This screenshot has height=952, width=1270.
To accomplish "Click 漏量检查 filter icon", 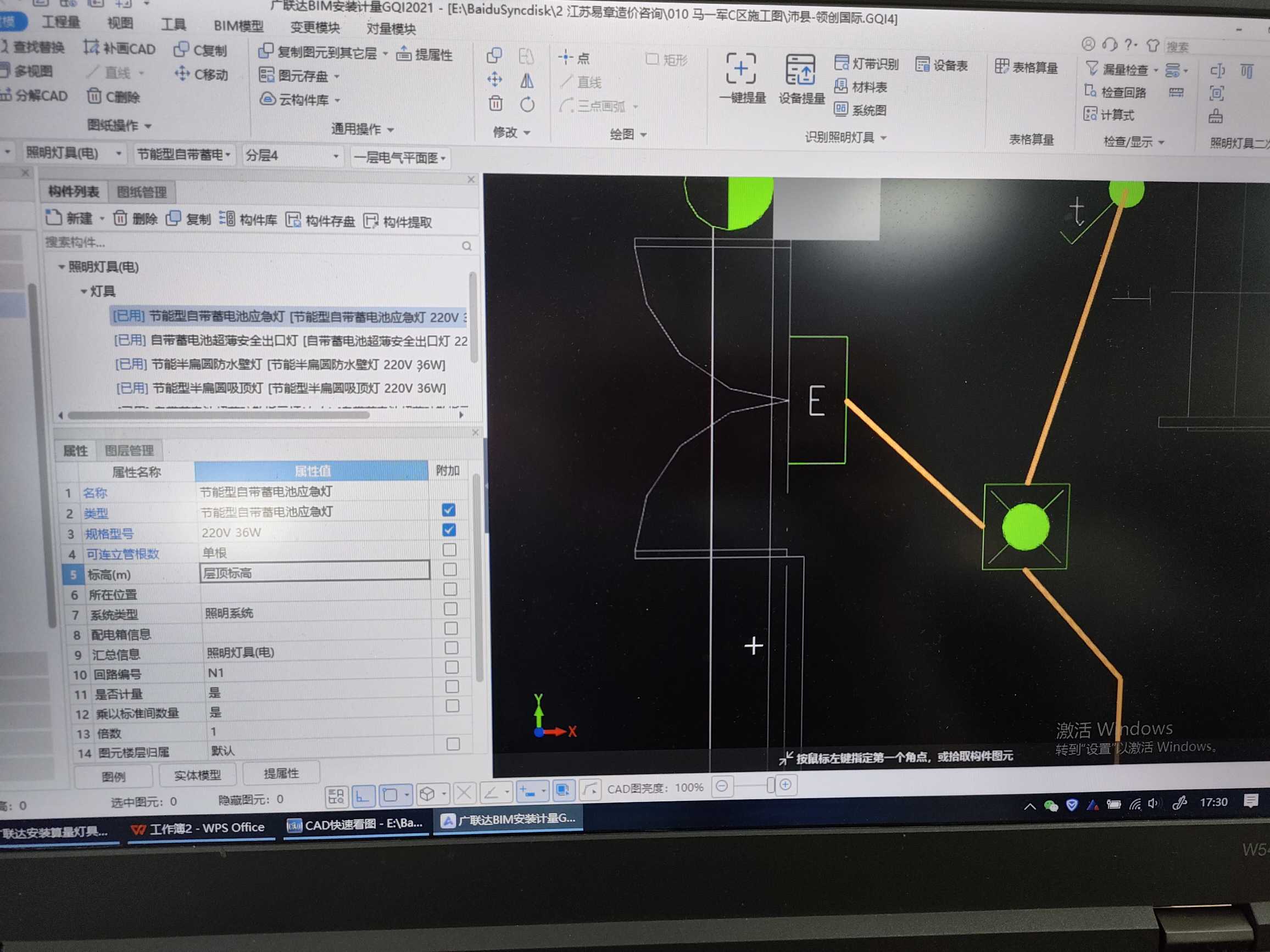I will coord(1091,69).
